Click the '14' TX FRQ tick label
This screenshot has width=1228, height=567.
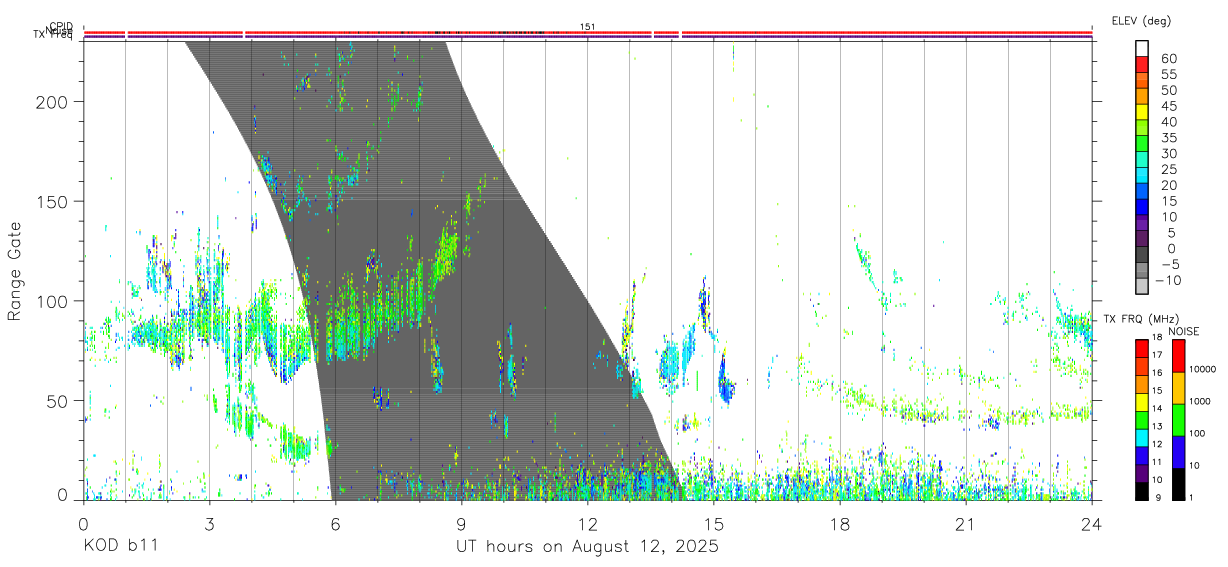pos(1159,409)
